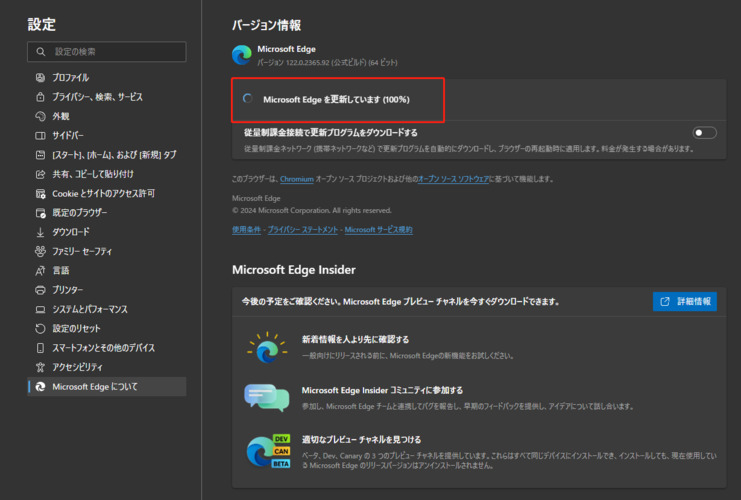
Task: Click the external link icon on 詳細情報 button
Action: coord(665,302)
